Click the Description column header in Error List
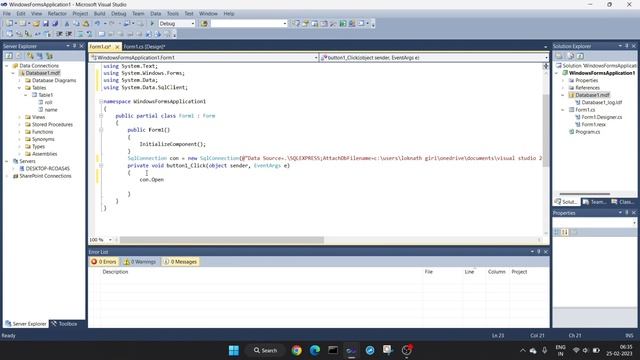The width and height of the screenshot is (640, 360). [115, 272]
